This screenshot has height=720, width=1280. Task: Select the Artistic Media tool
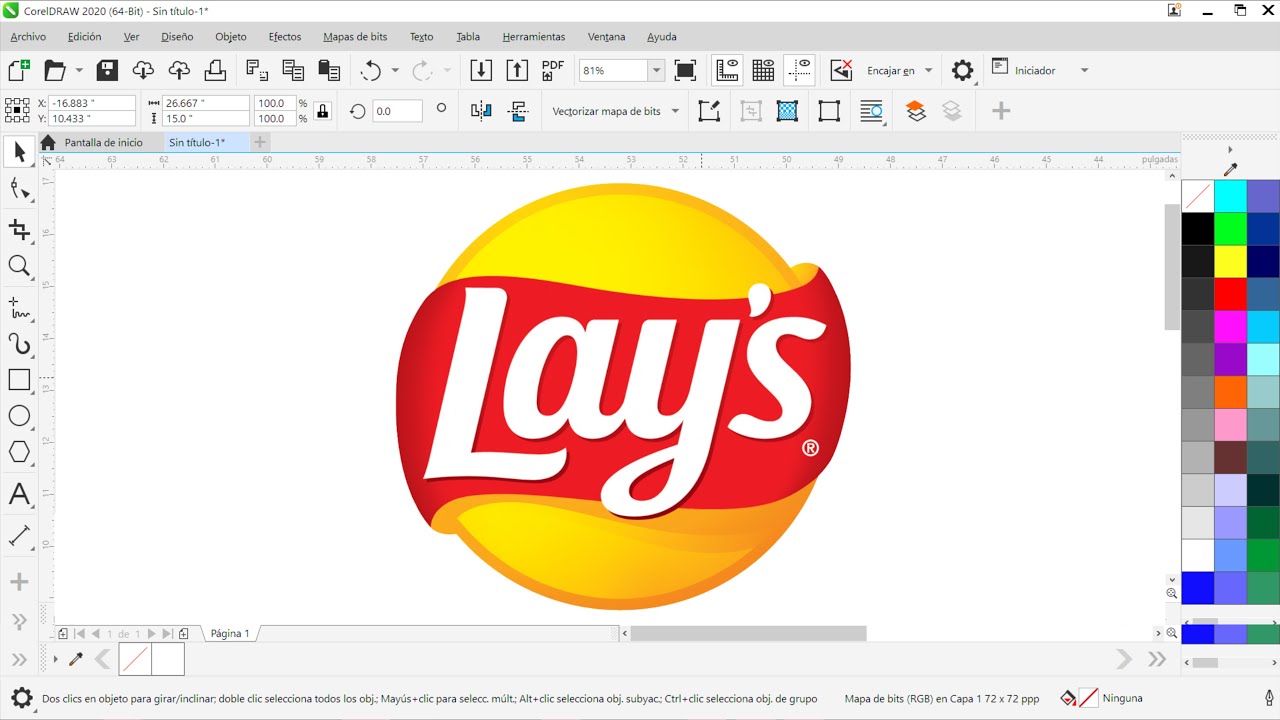tap(18, 344)
